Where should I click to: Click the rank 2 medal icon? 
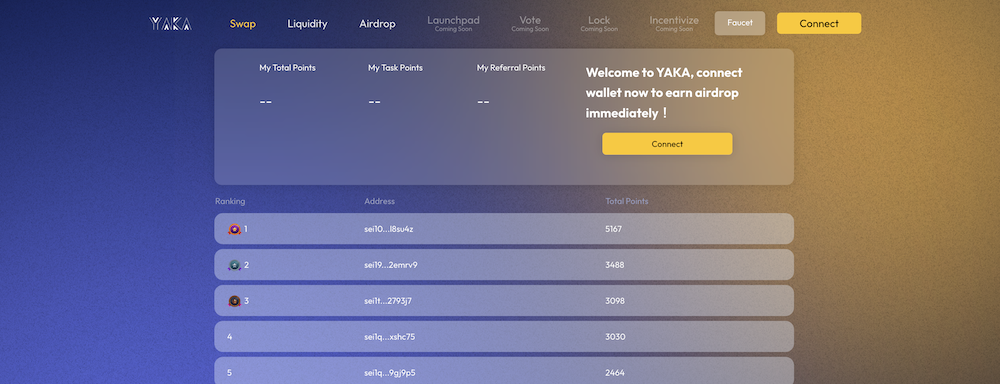[234, 265]
